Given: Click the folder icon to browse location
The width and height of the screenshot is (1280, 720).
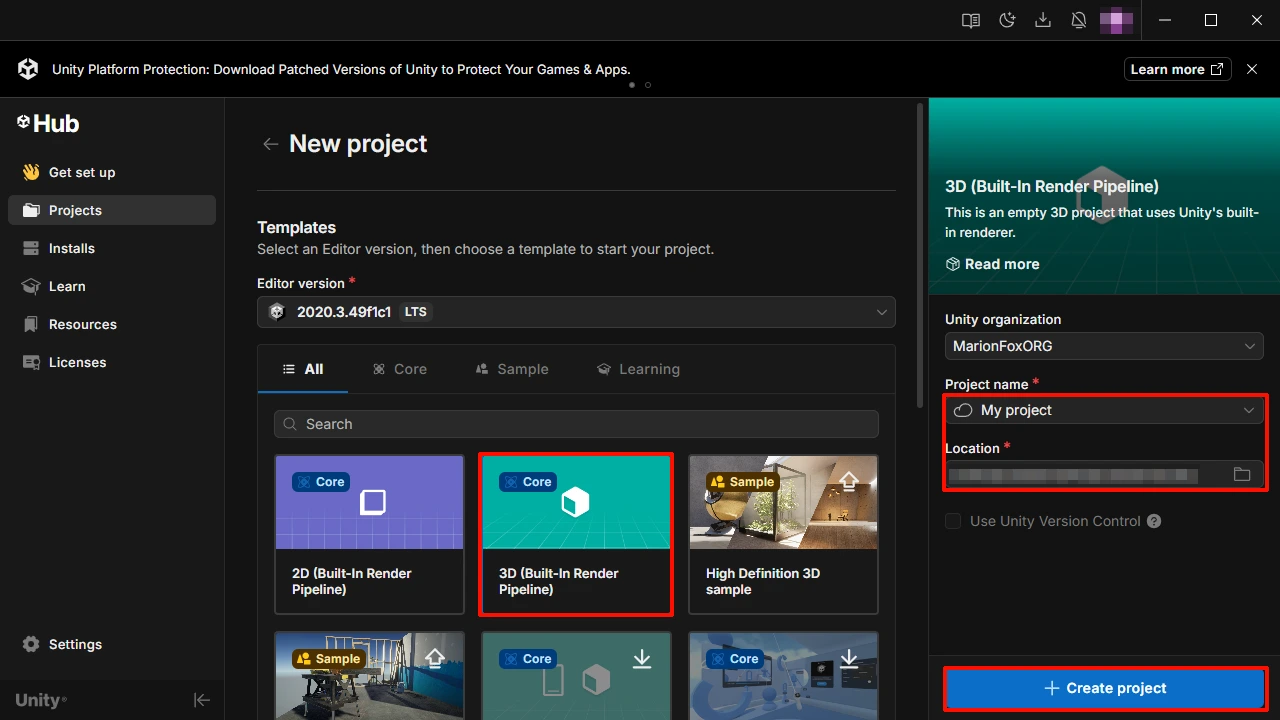Looking at the screenshot, I should [1242, 475].
